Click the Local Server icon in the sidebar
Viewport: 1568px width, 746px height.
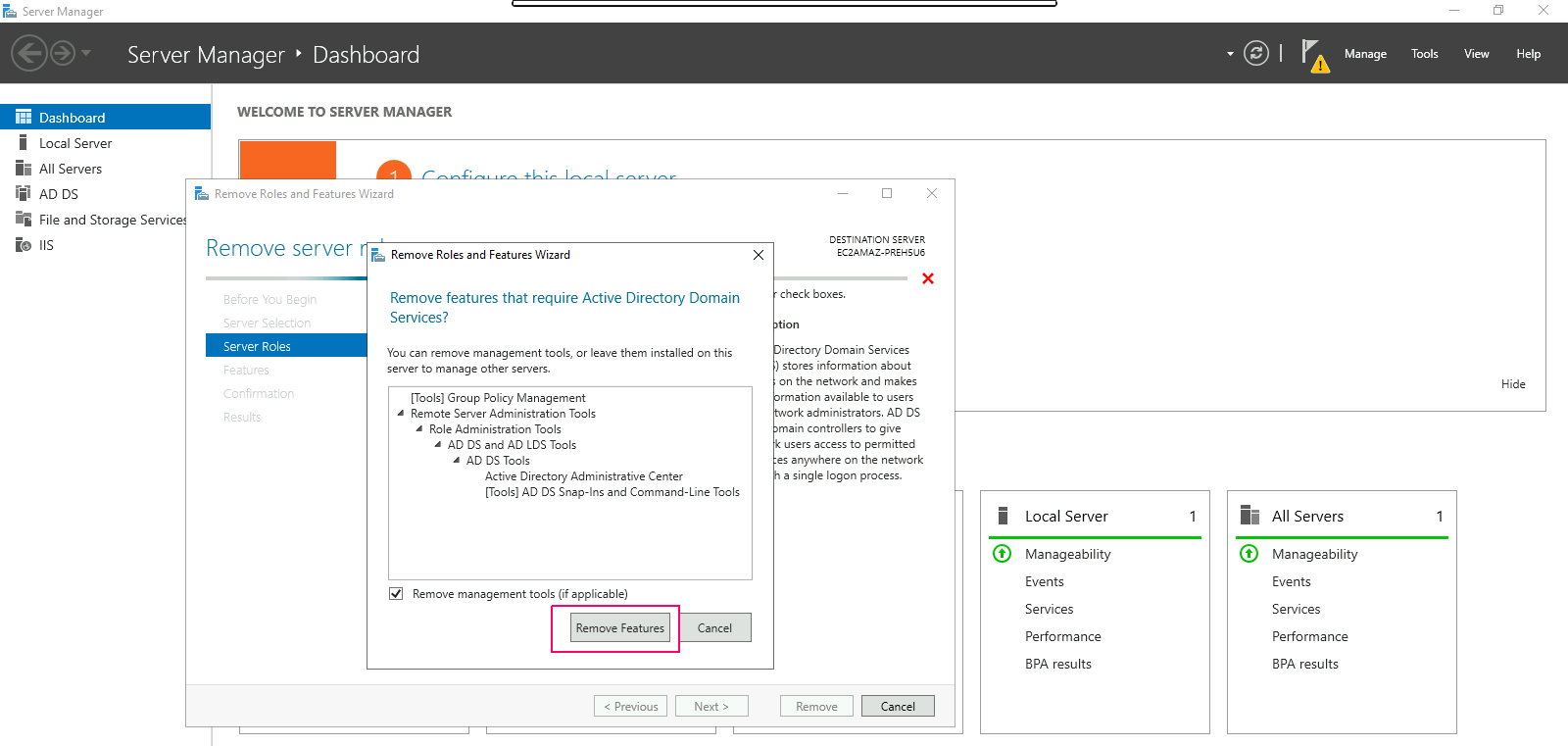click(24, 143)
